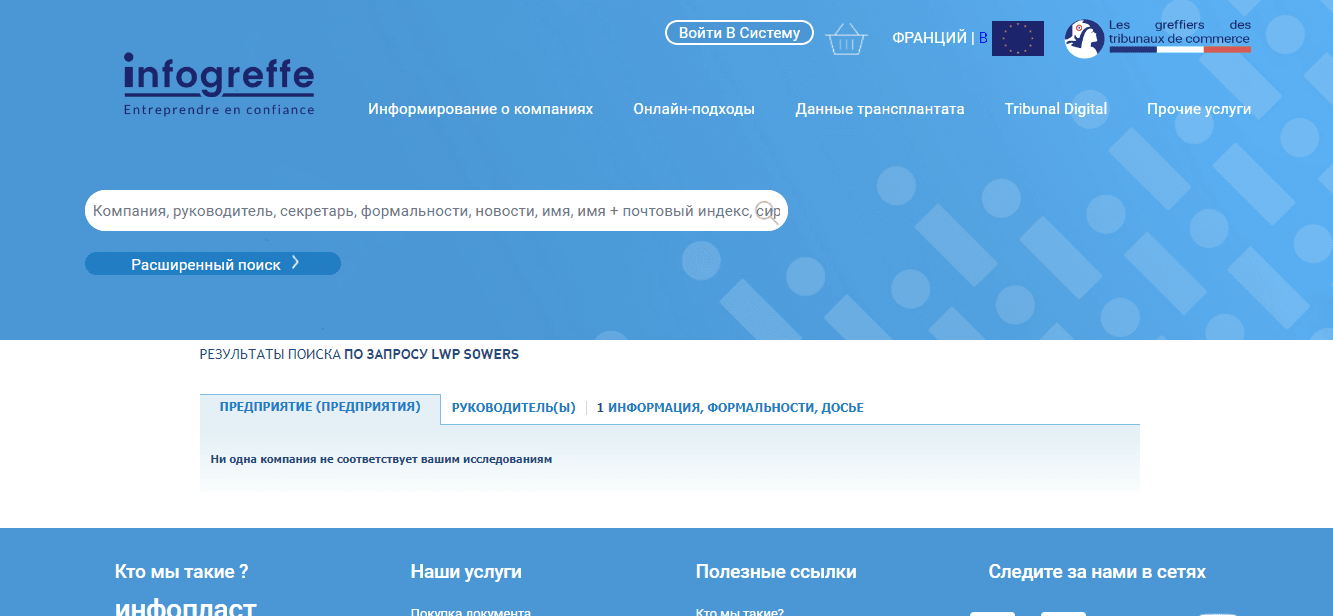The image size is (1333, 616).
Task: Click the "ФРАНЦИЙ" language link
Action: pyautogui.click(x=929, y=38)
